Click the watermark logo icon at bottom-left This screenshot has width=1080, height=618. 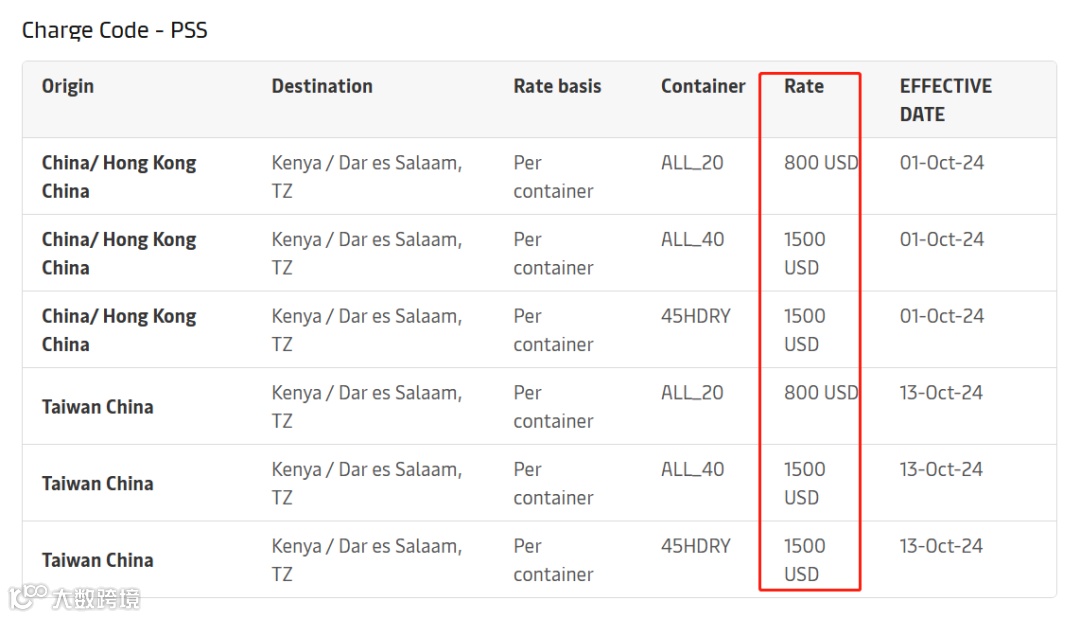28,597
